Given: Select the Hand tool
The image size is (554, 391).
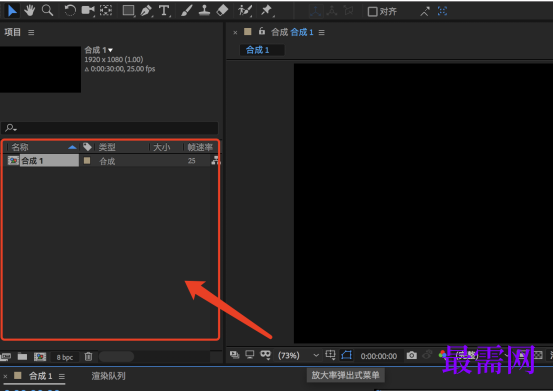Looking at the screenshot, I should tap(30, 11).
